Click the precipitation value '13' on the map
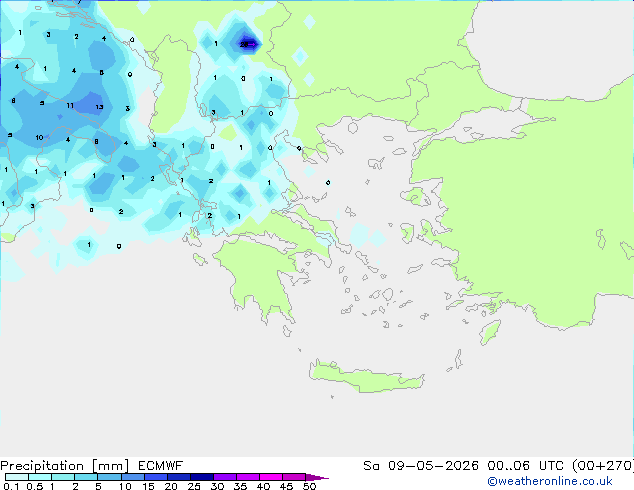 click(99, 107)
